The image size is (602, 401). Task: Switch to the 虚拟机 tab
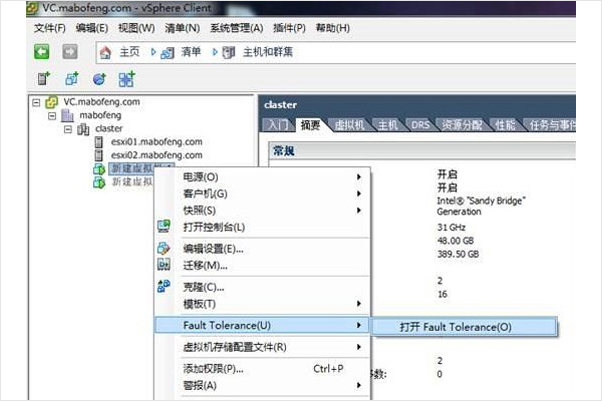349,125
